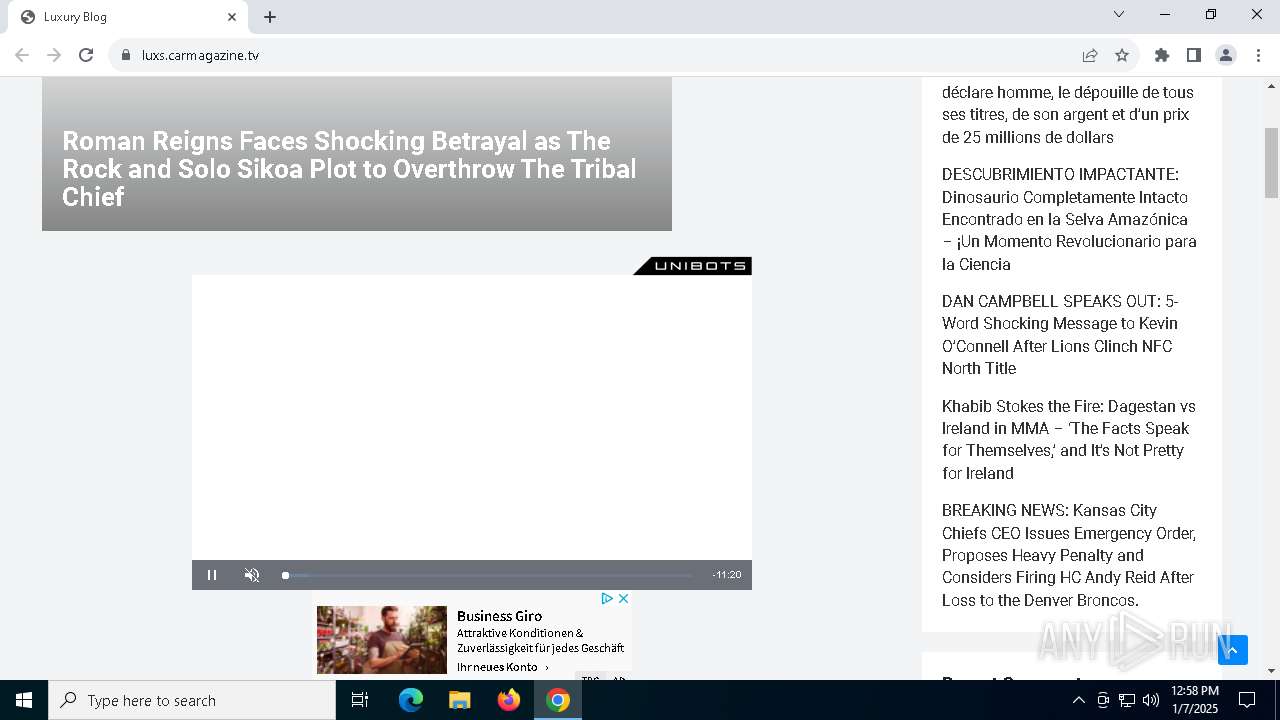Click the scrollbar down arrow
1280x720 pixels.
click(x=1272, y=671)
